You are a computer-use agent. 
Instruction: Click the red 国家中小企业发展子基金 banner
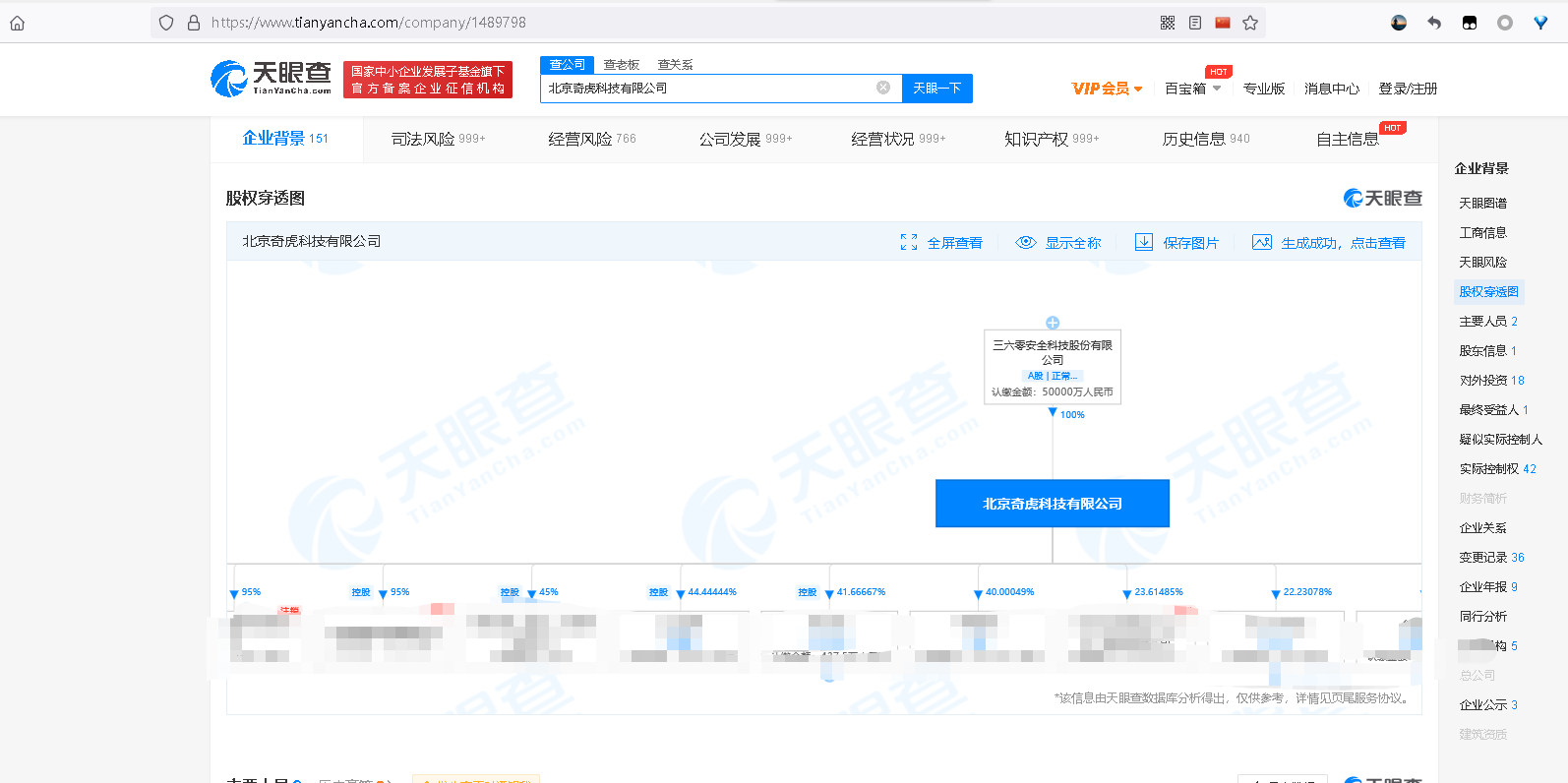click(428, 80)
